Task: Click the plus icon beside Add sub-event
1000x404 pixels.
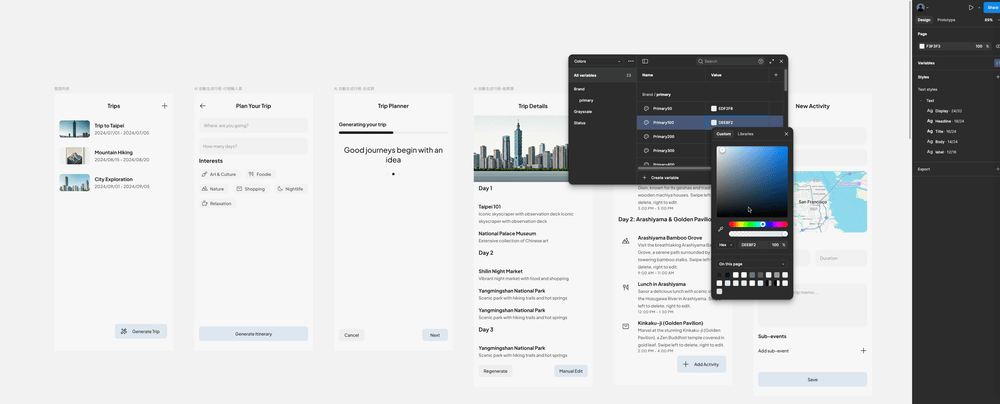Action: (x=864, y=350)
